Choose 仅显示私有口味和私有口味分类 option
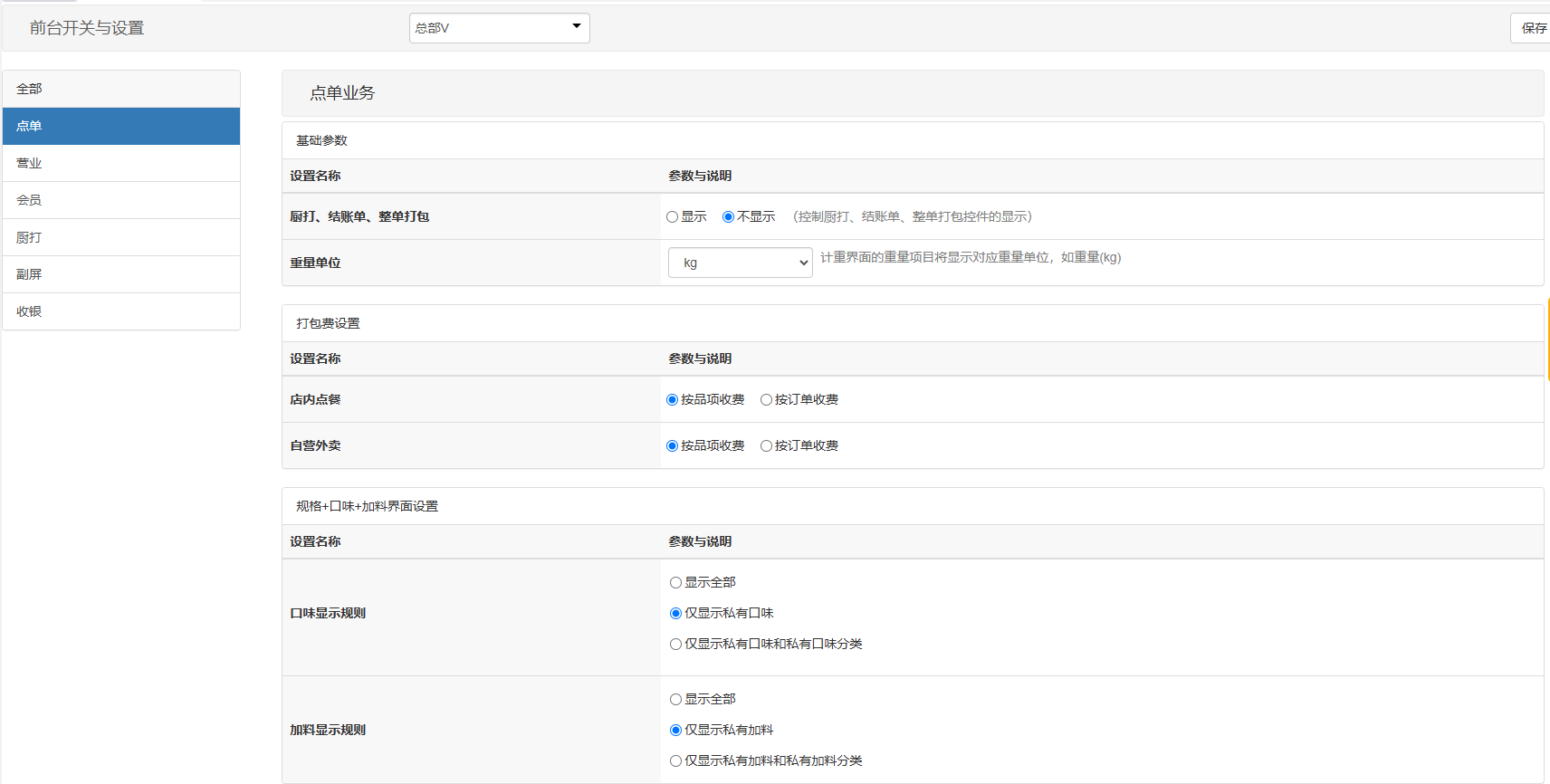This screenshot has height=784, width=1550. coord(676,645)
